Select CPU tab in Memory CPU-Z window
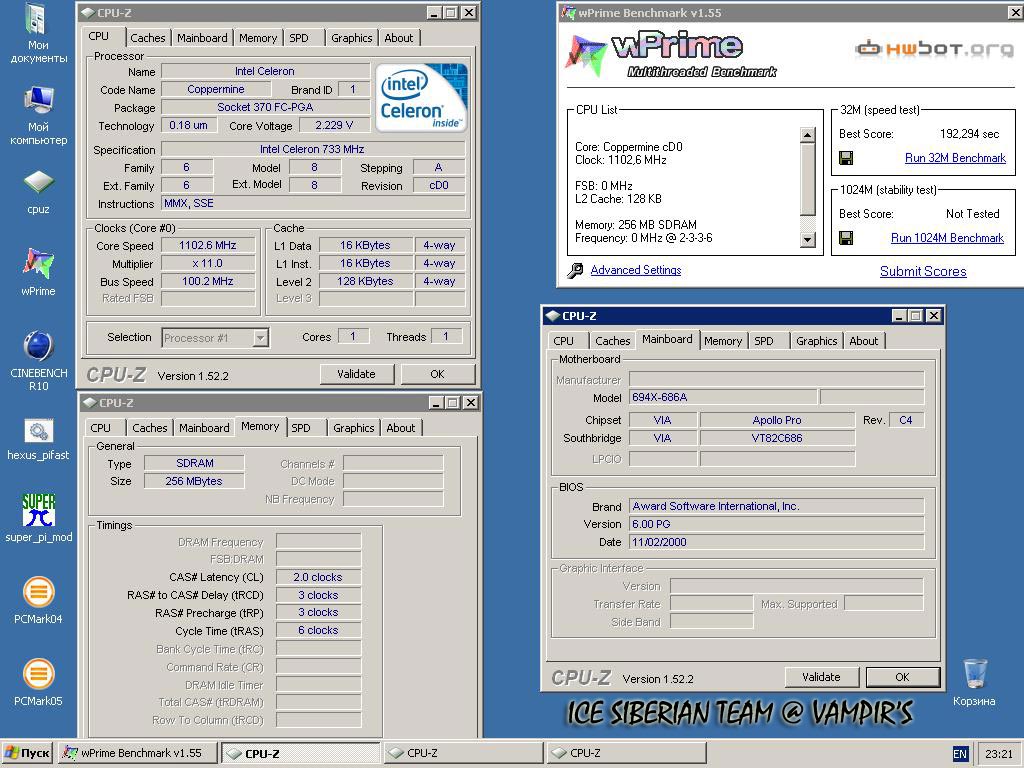Image resolution: width=1024 pixels, height=768 pixels. pyautogui.click(x=101, y=428)
